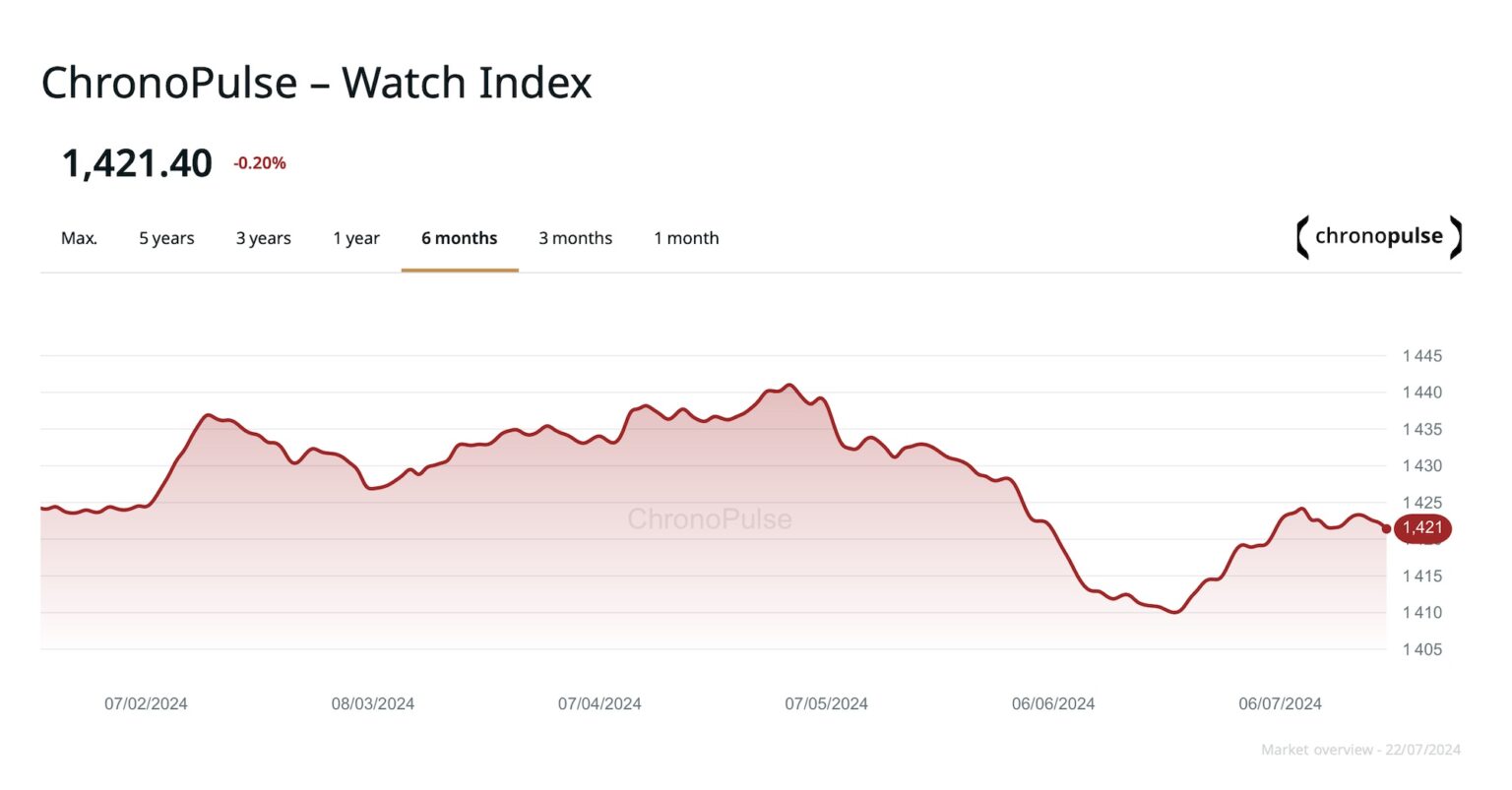Click the chronopulse logo
1512x790 pixels.
pyautogui.click(x=1376, y=236)
